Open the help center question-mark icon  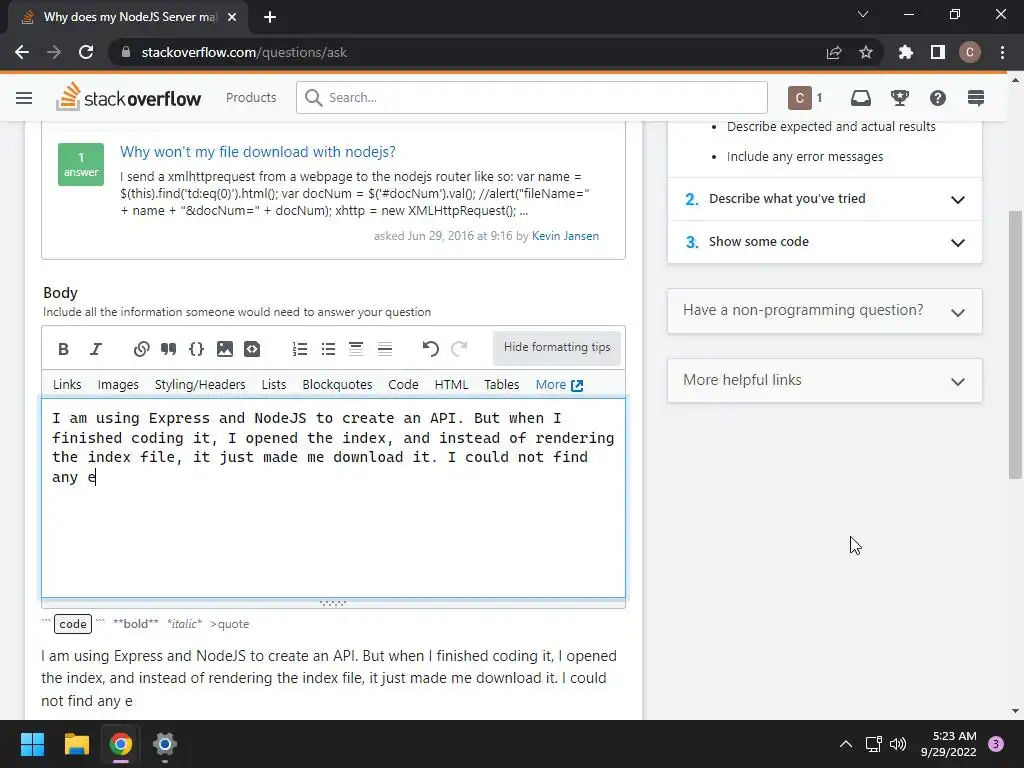tap(938, 98)
